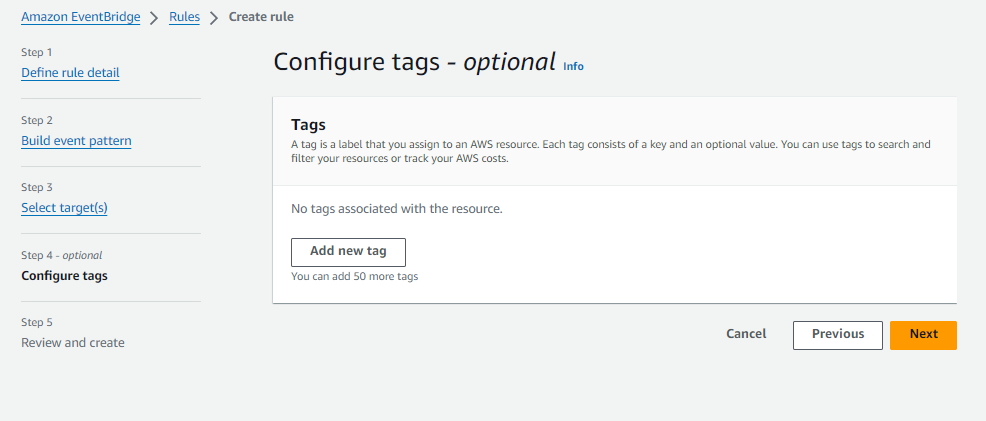Viewport: 986px width, 421px height.
Task: Open Step 3 Select target(s)
Action: (64, 208)
